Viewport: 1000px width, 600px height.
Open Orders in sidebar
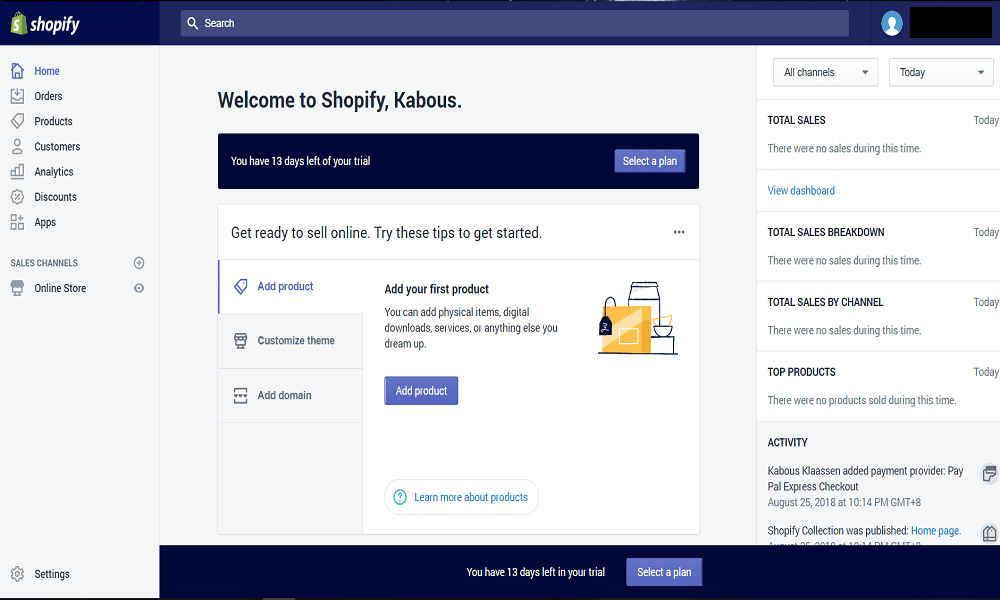click(x=48, y=96)
